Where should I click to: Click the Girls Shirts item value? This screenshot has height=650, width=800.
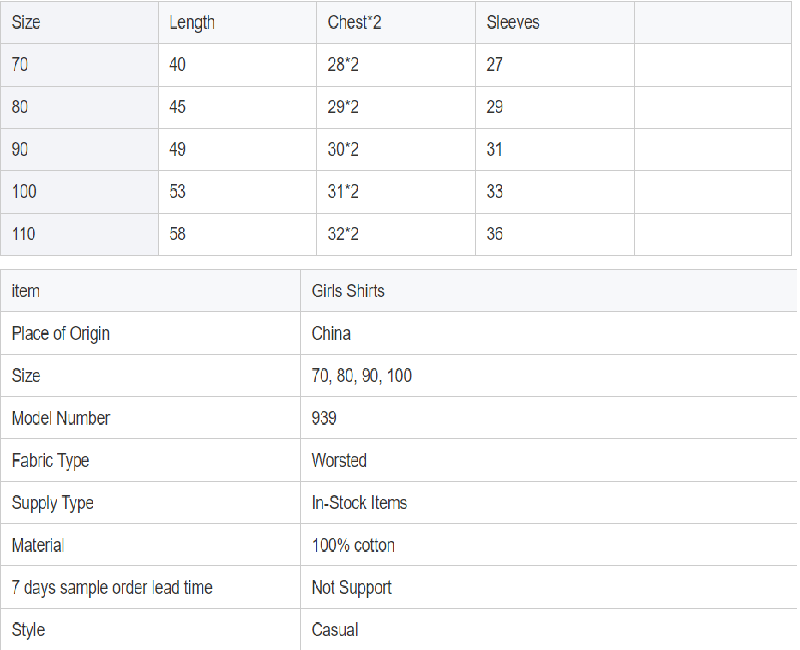point(348,291)
